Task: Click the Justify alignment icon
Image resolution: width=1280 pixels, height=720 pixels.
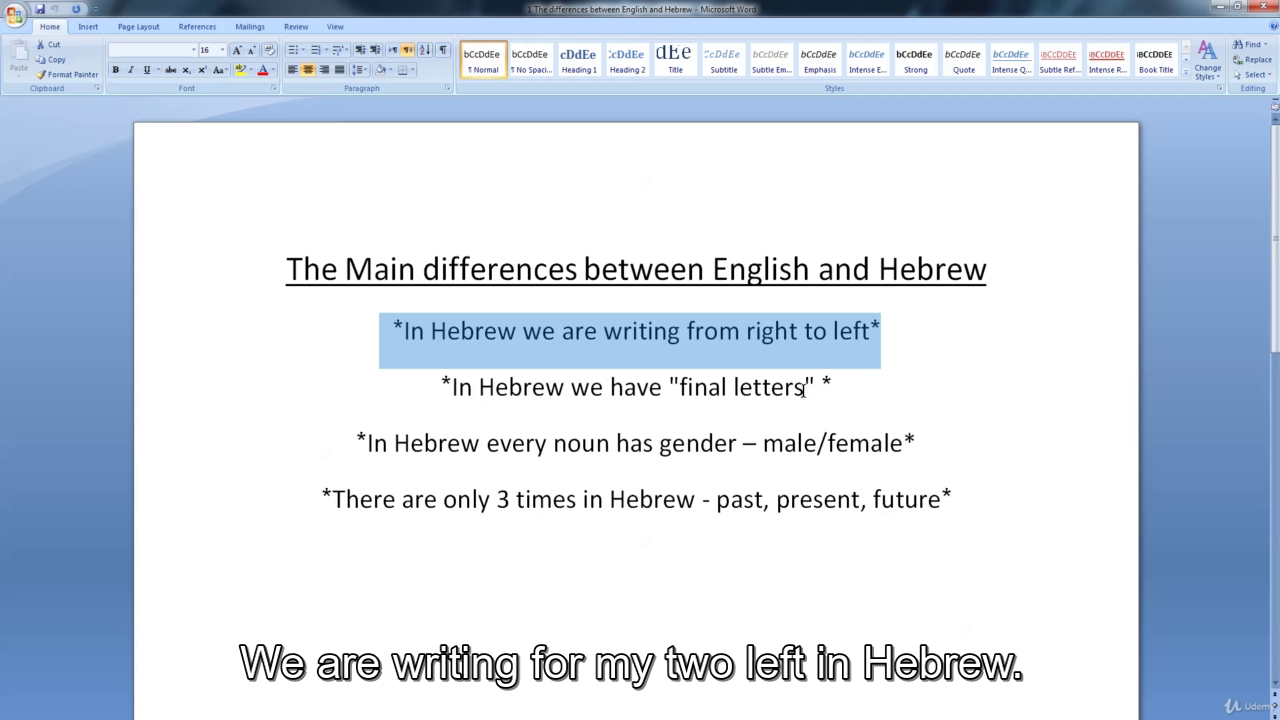Action: [x=339, y=70]
